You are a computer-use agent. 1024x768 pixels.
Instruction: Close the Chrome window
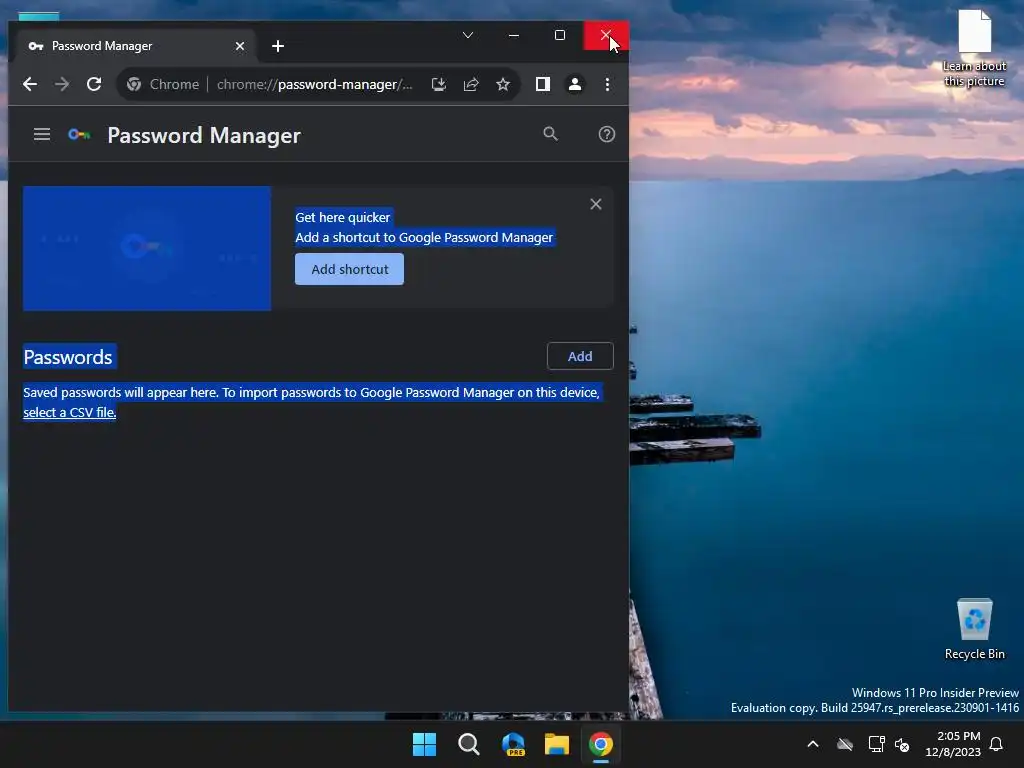(x=606, y=35)
